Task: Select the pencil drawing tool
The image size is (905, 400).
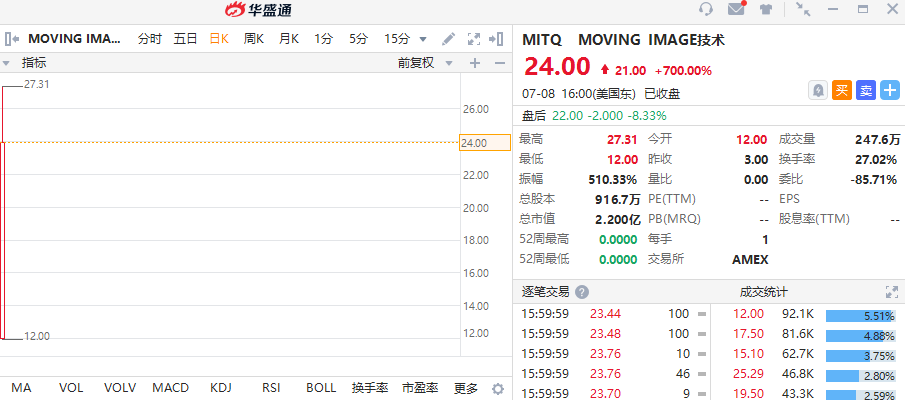Action: [x=448, y=39]
